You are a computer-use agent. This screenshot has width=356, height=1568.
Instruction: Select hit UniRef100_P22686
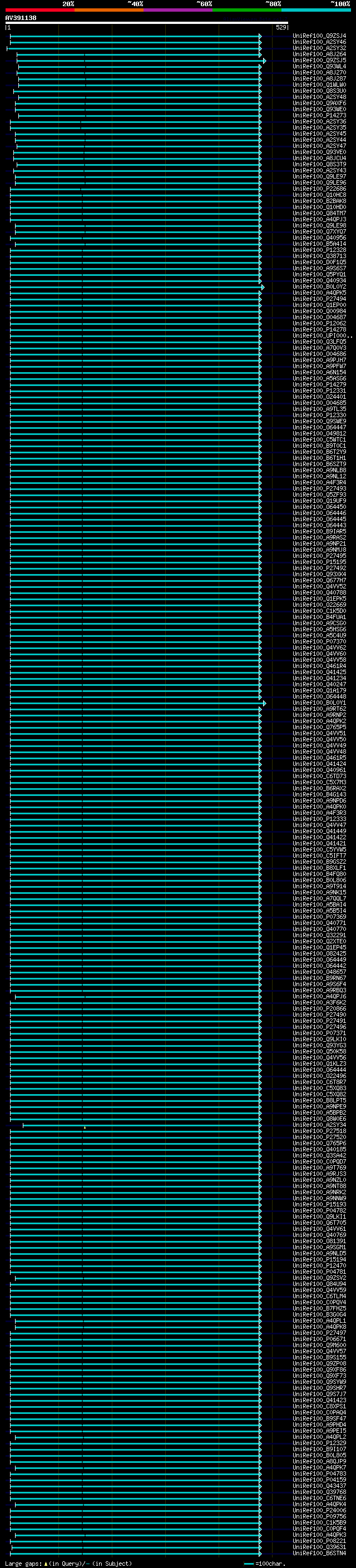(319, 189)
